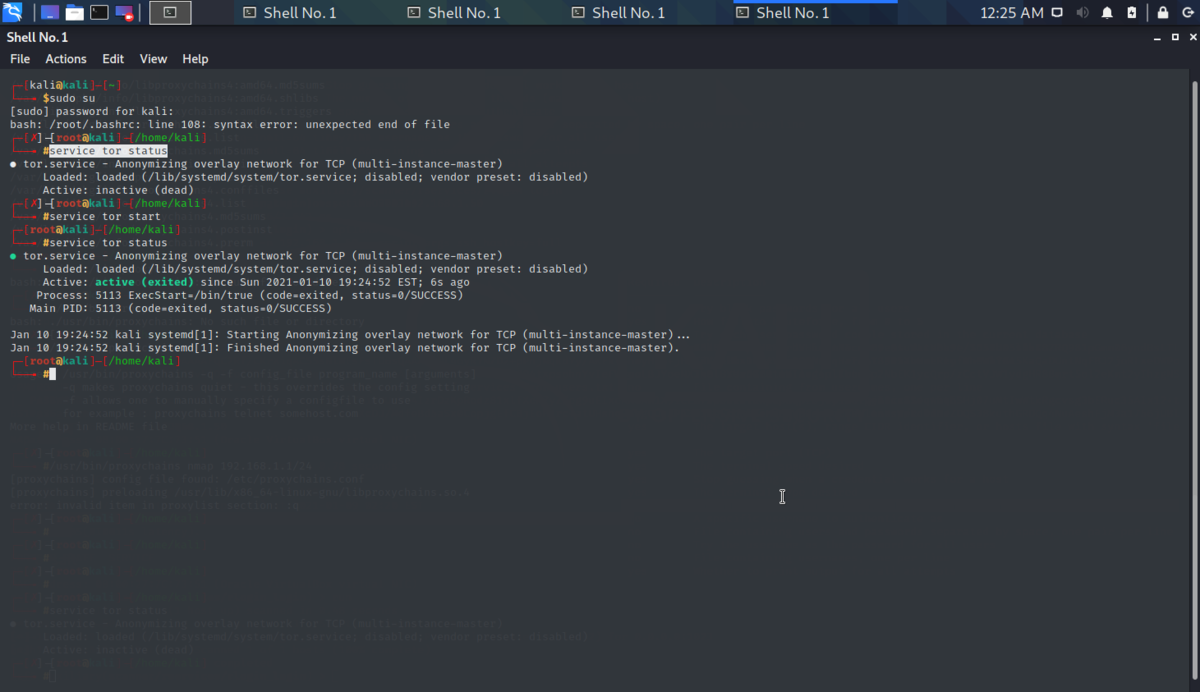Click the show desktop icon in panel
The image size is (1200, 692).
49,13
